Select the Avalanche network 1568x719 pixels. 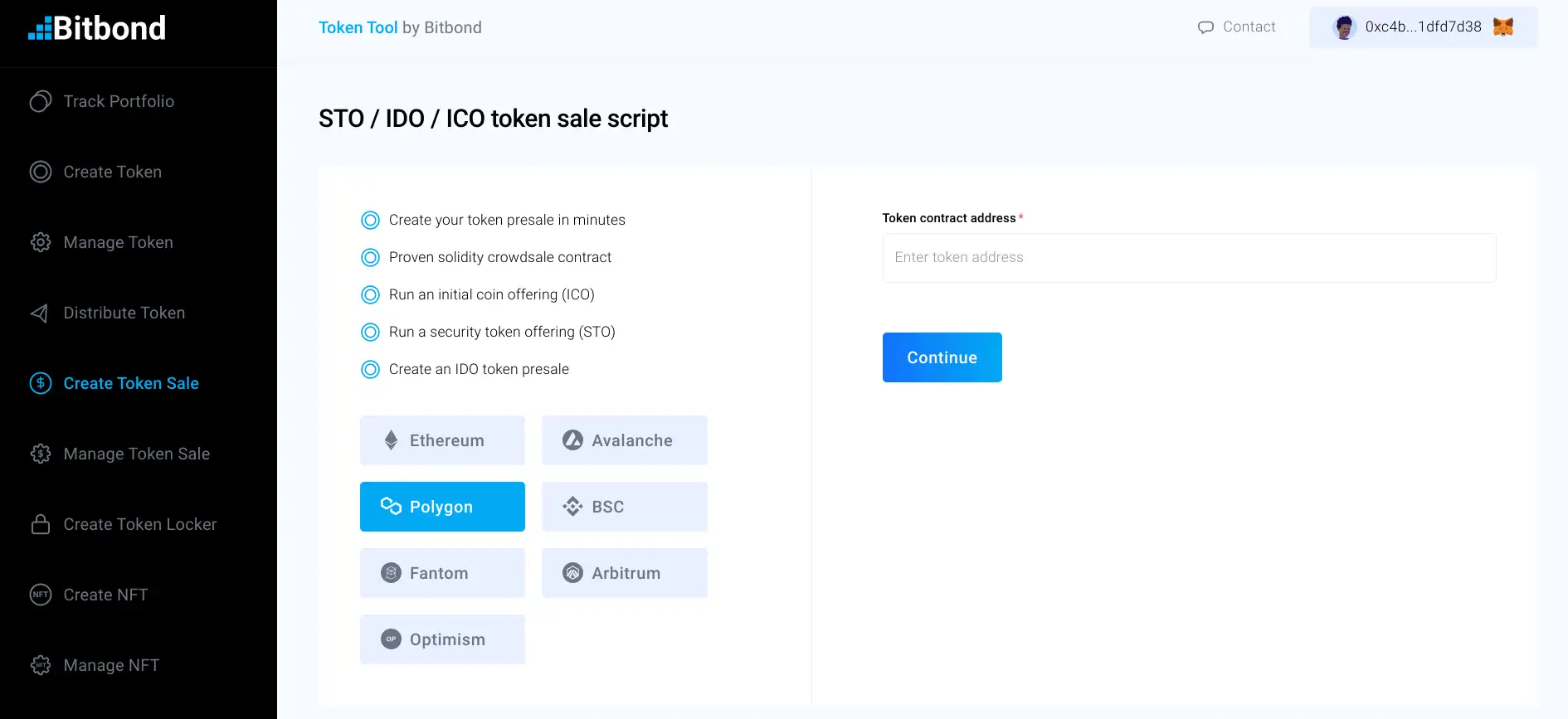point(624,440)
